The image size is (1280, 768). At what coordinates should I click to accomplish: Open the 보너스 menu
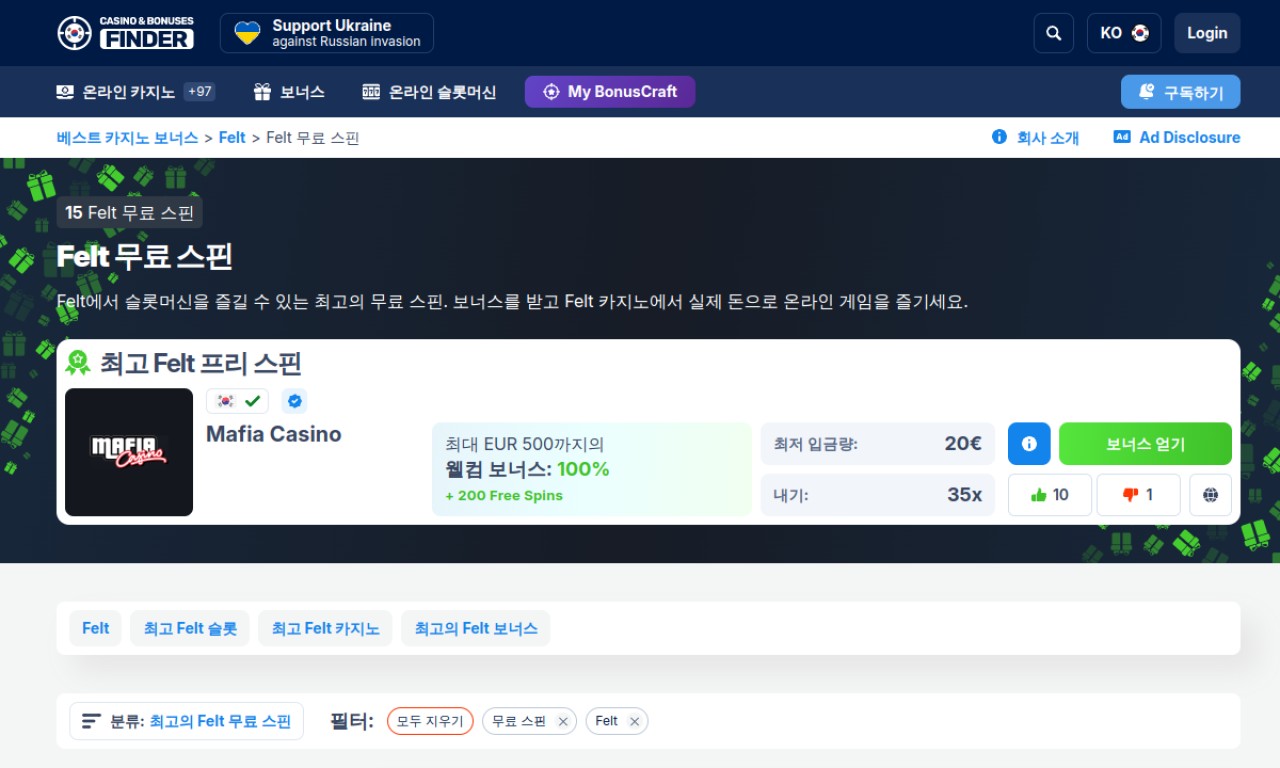pos(289,92)
